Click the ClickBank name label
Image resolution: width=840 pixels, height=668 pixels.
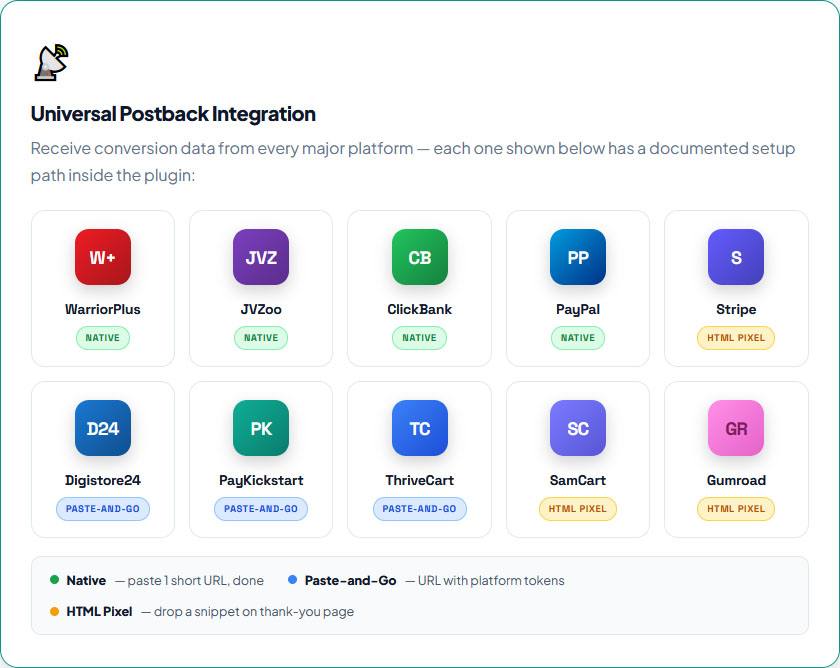point(419,310)
